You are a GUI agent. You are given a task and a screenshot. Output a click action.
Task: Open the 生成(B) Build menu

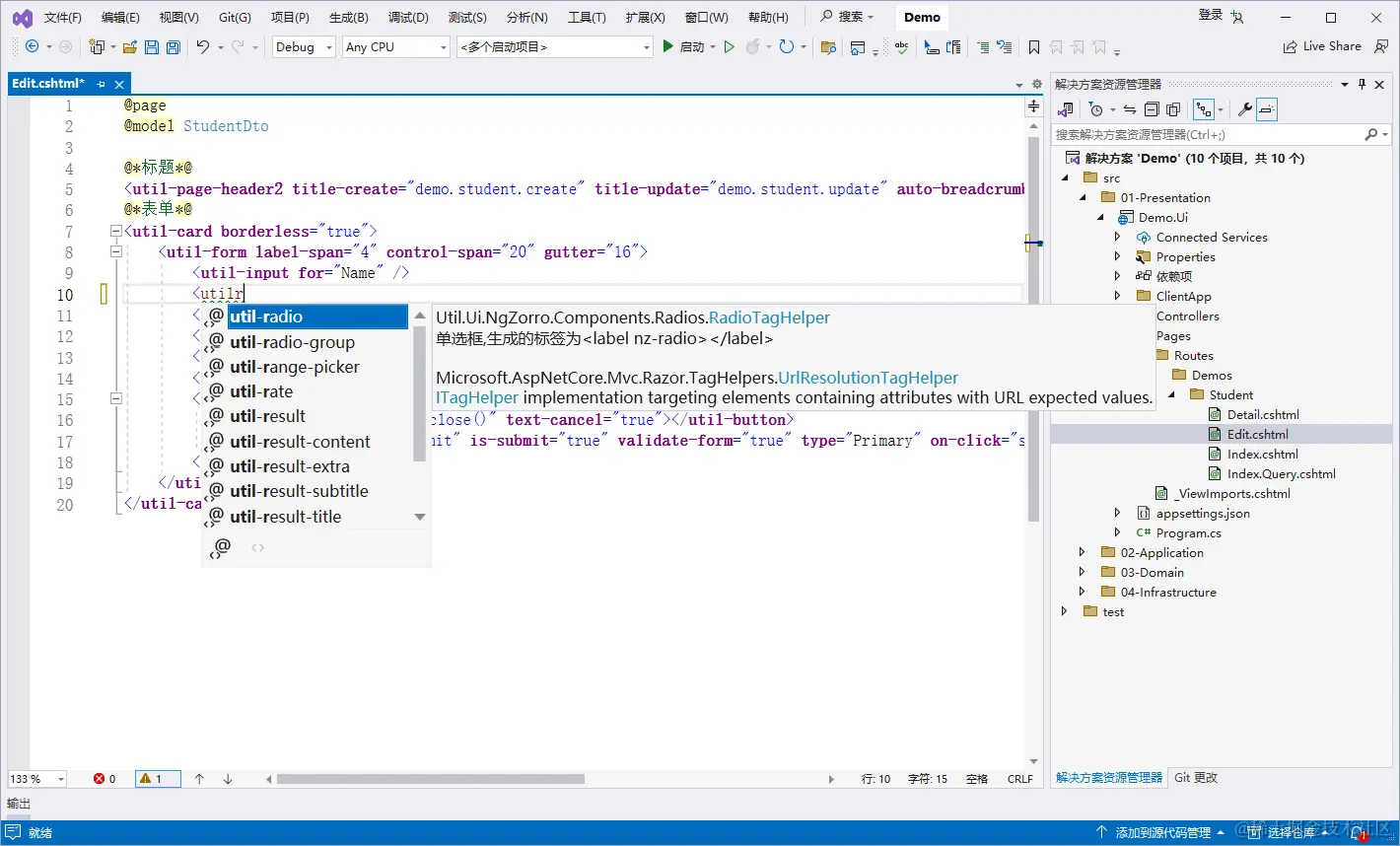point(348,18)
